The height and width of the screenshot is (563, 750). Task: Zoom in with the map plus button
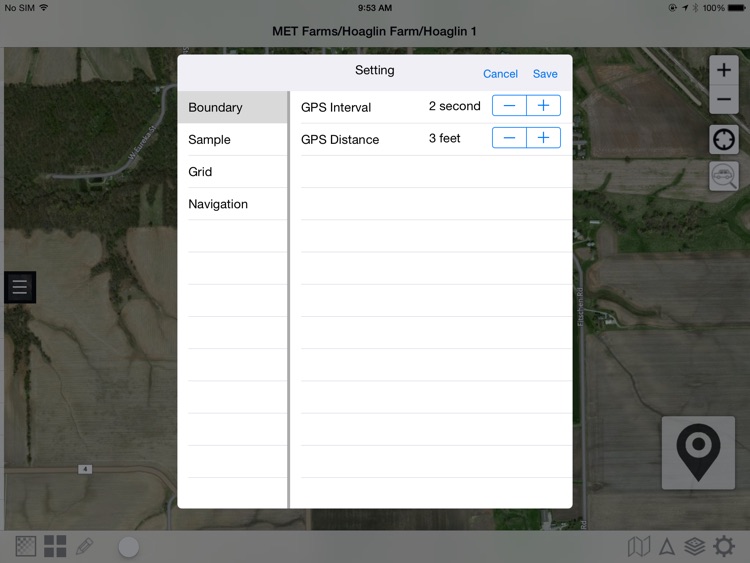tap(724, 70)
